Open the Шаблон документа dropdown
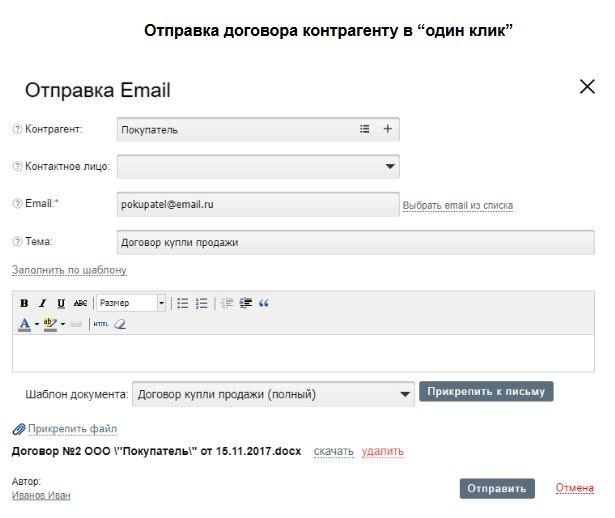 click(404, 394)
